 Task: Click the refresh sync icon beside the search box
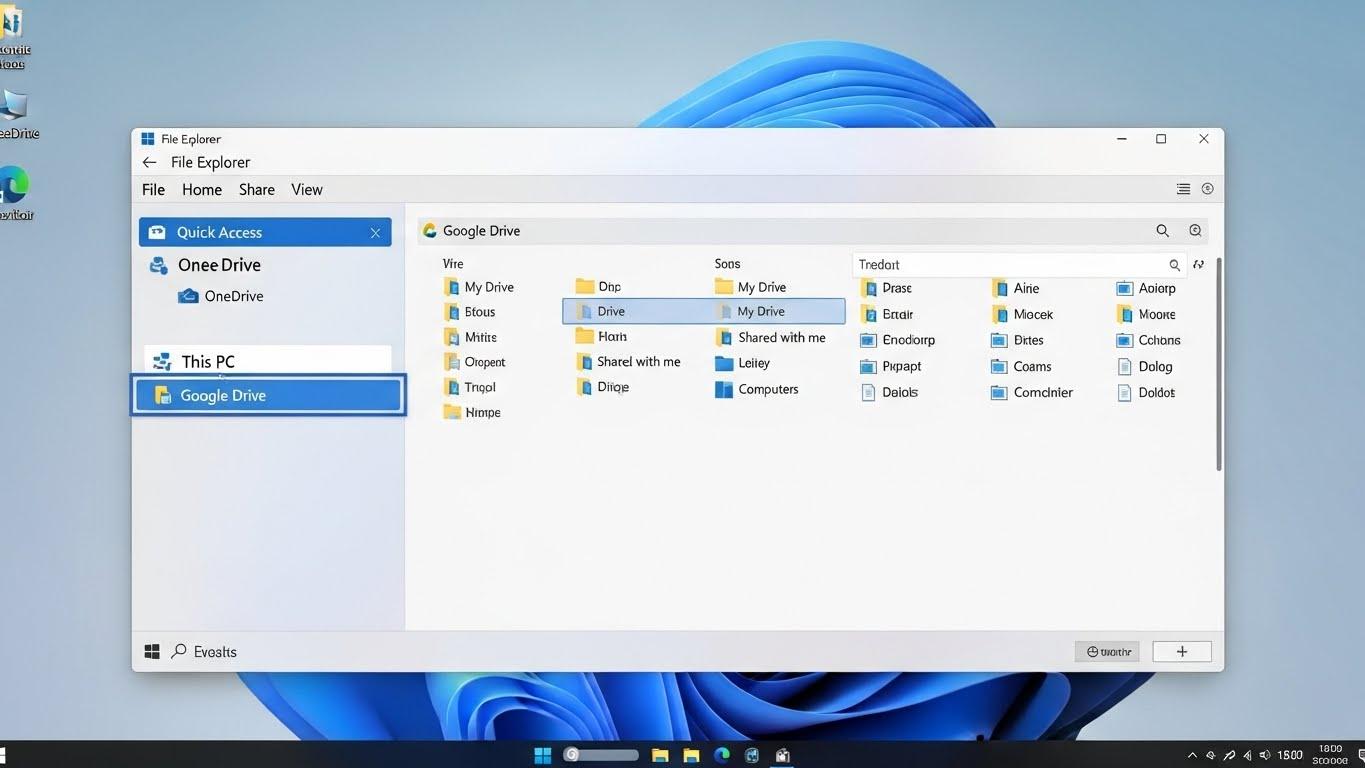click(1198, 264)
